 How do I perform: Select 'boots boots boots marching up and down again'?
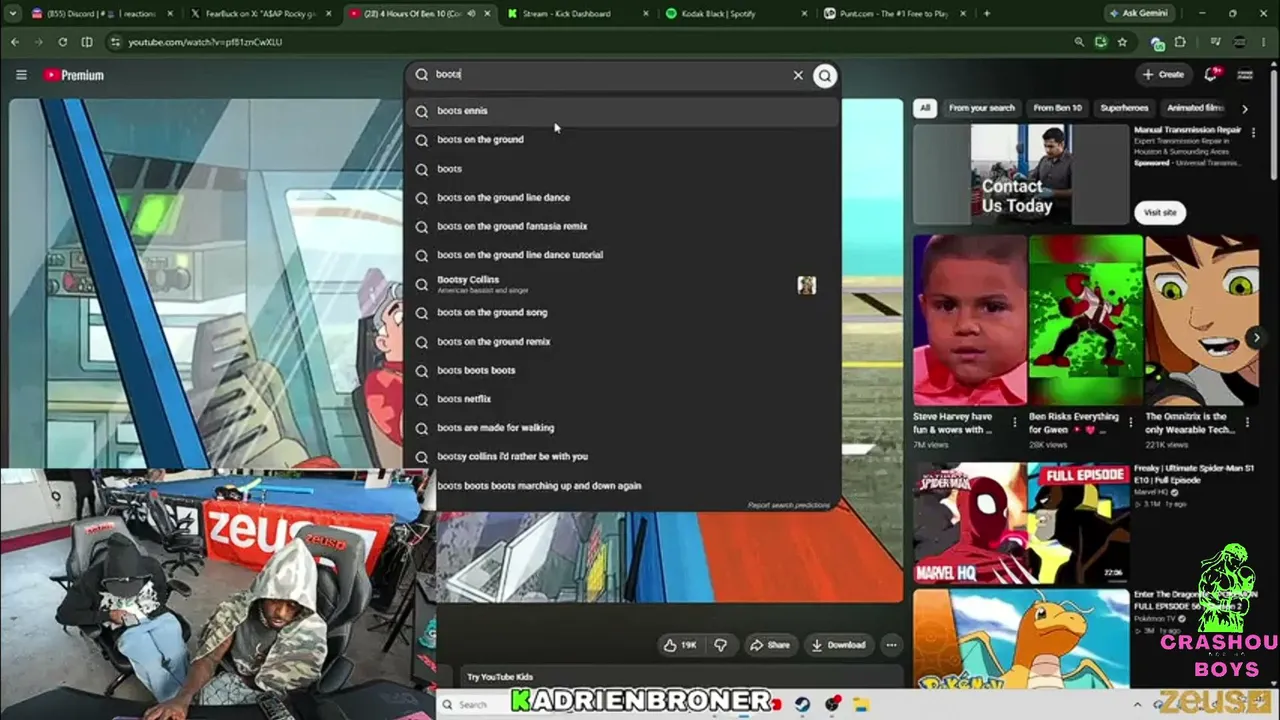pyautogui.click(x=622, y=486)
